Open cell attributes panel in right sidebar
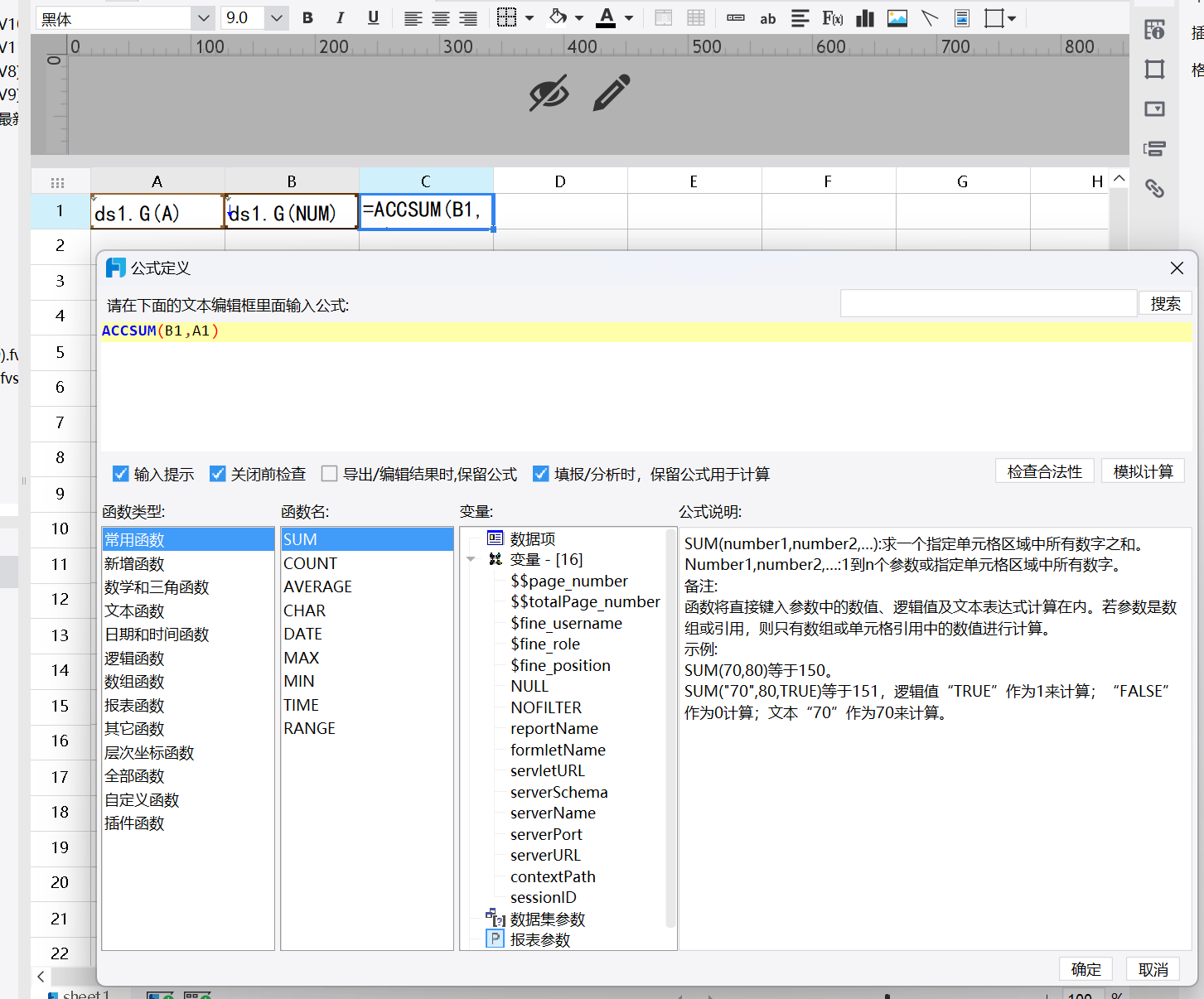The width and height of the screenshot is (1204, 999). [x=1154, y=30]
